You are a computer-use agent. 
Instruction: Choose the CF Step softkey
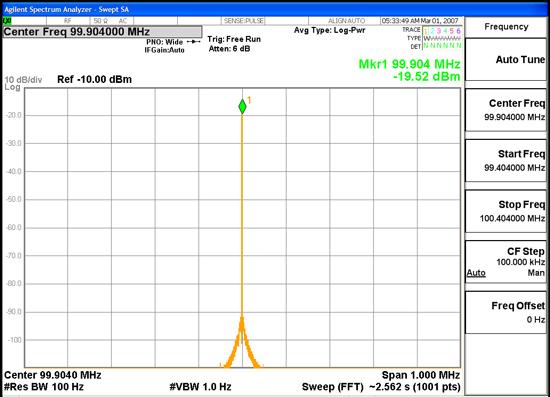[505, 262]
